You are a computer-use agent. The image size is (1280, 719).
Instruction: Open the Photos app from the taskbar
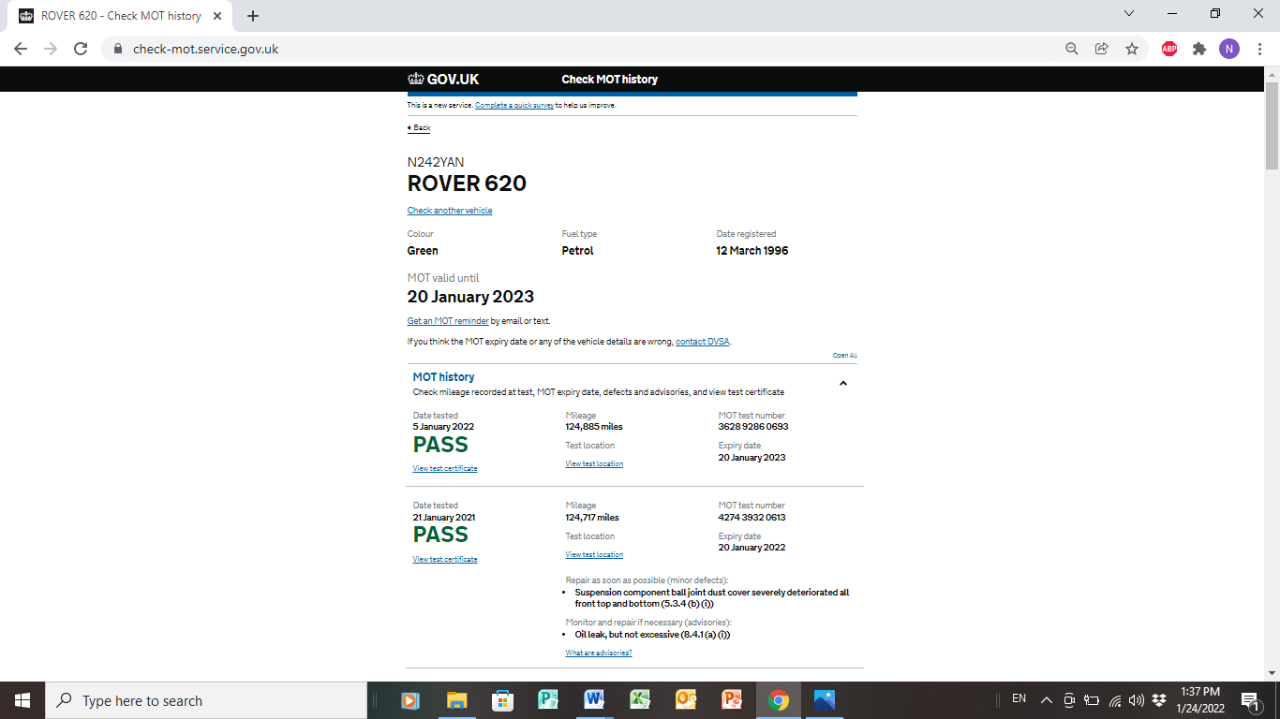tap(824, 700)
